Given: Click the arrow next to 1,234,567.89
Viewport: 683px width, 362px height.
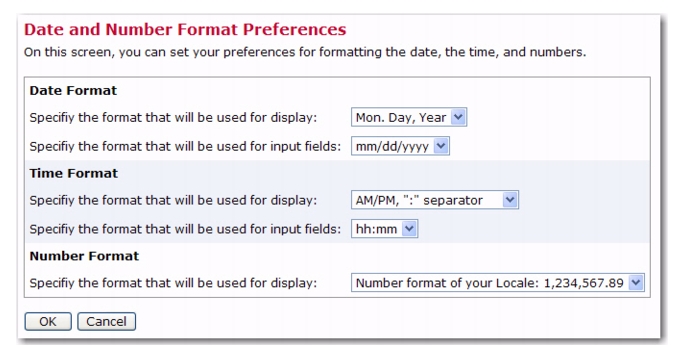Looking at the screenshot, I should tap(636, 283).
